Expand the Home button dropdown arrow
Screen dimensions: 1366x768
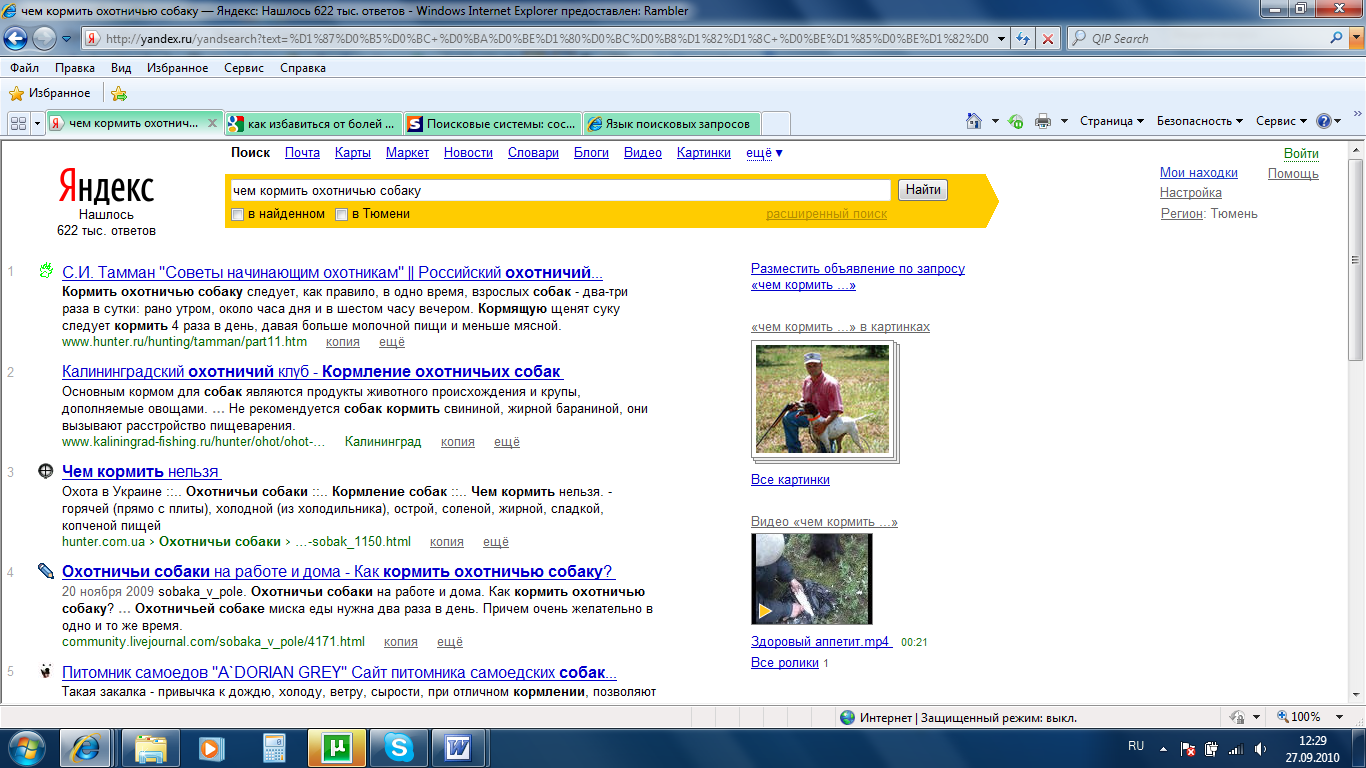(x=995, y=121)
